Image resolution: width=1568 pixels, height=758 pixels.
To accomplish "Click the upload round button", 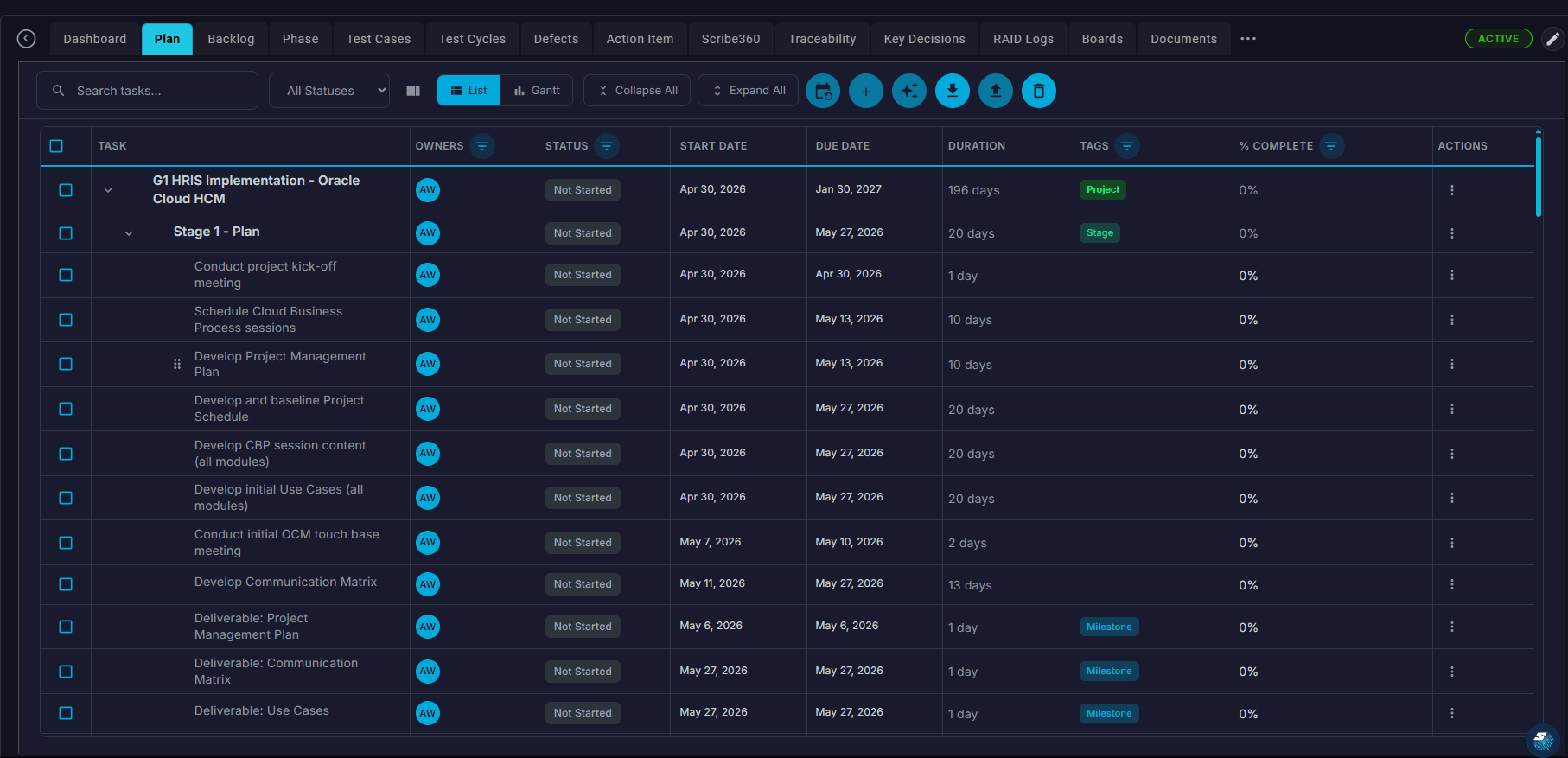I will [996, 91].
